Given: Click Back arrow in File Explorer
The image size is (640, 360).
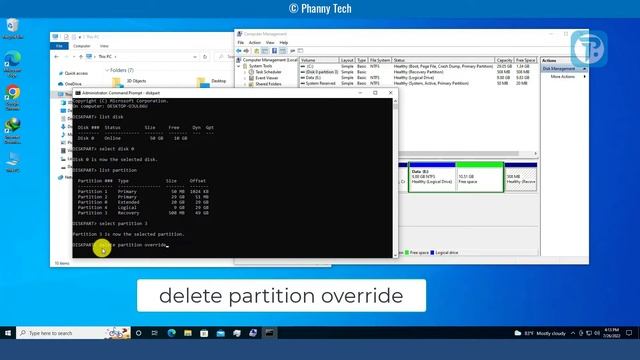Looking at the screenshot, I should pos(57,57).
